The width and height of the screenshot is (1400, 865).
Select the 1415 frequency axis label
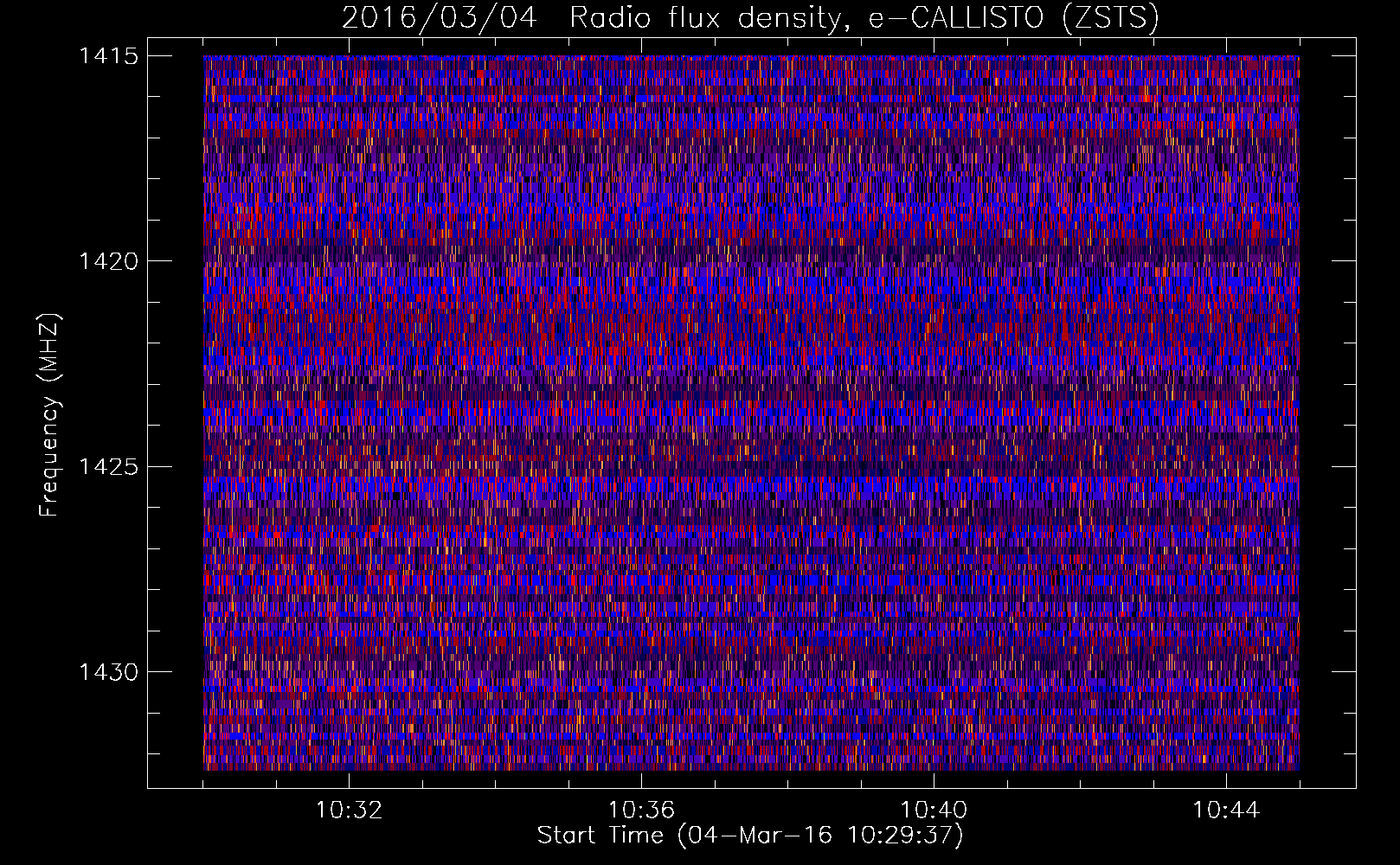tap(108, 56)
